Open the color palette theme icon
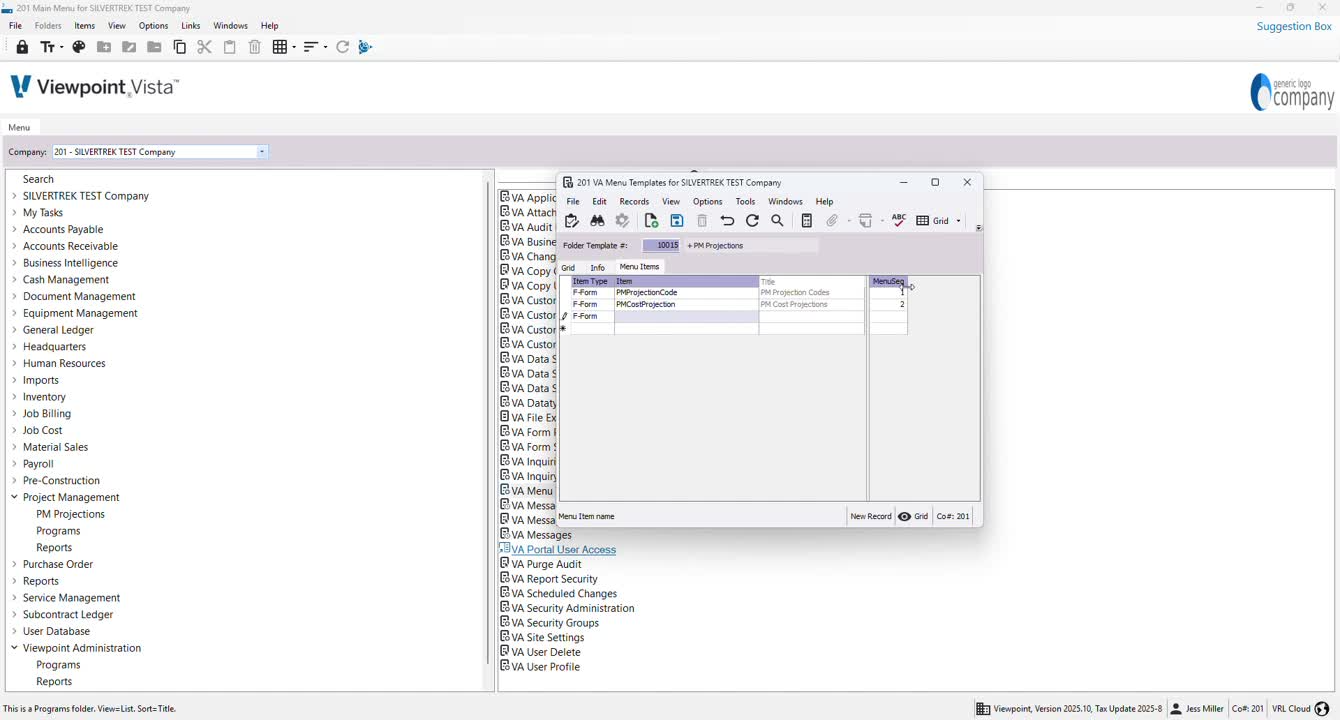 [79, 47]
